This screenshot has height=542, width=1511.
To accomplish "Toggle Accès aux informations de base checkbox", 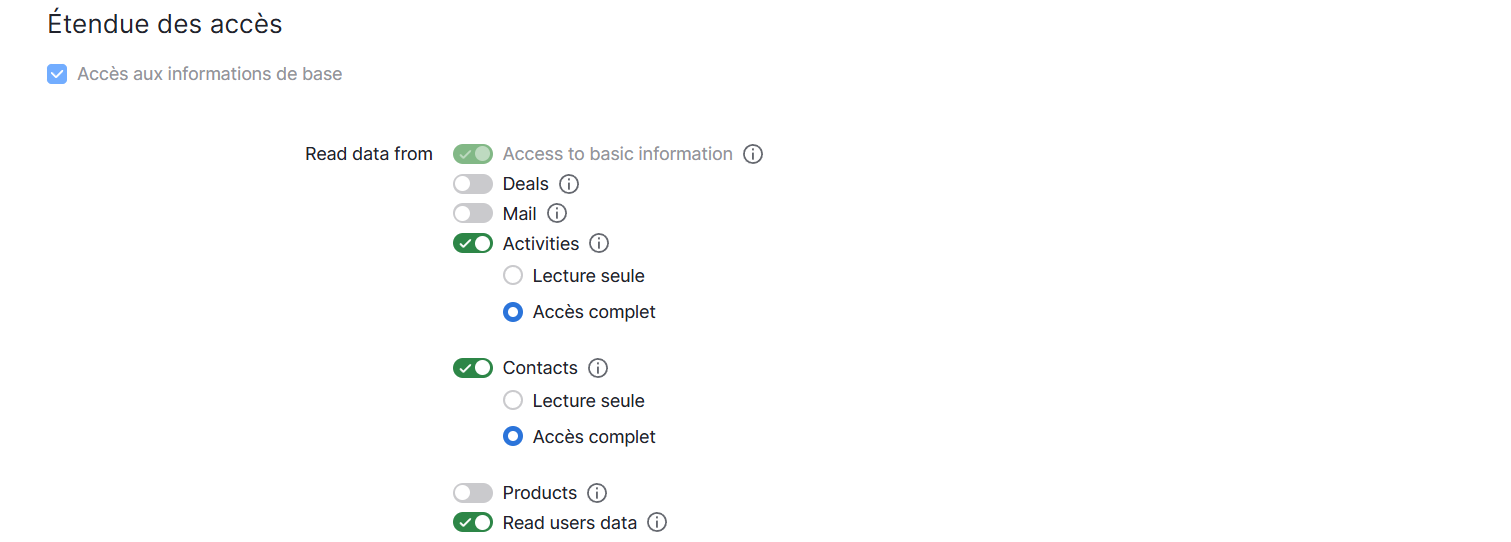I will (x=57, y=74).
